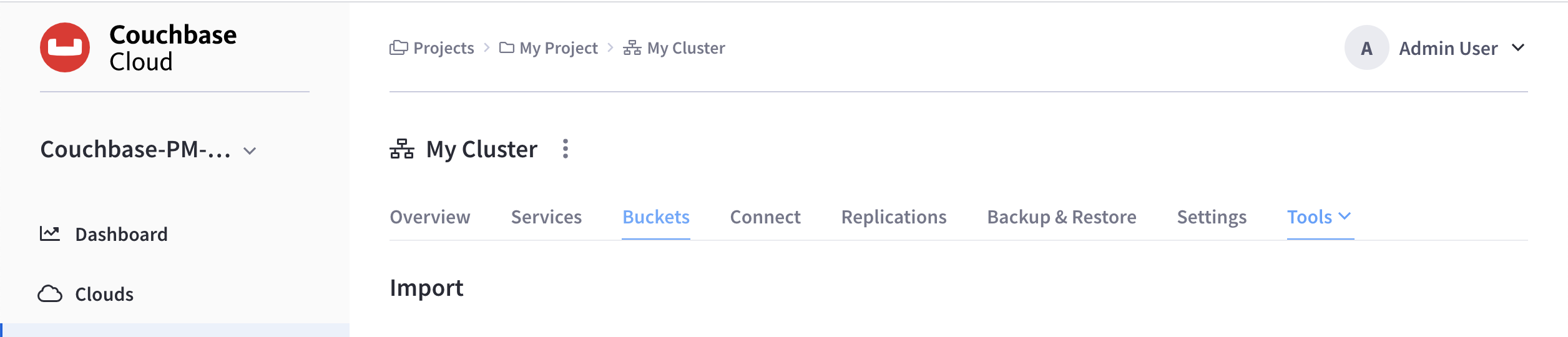Click the Couchbase red logo icon
The width and height of the screenshot is (1568, 337).
point(65,47)
